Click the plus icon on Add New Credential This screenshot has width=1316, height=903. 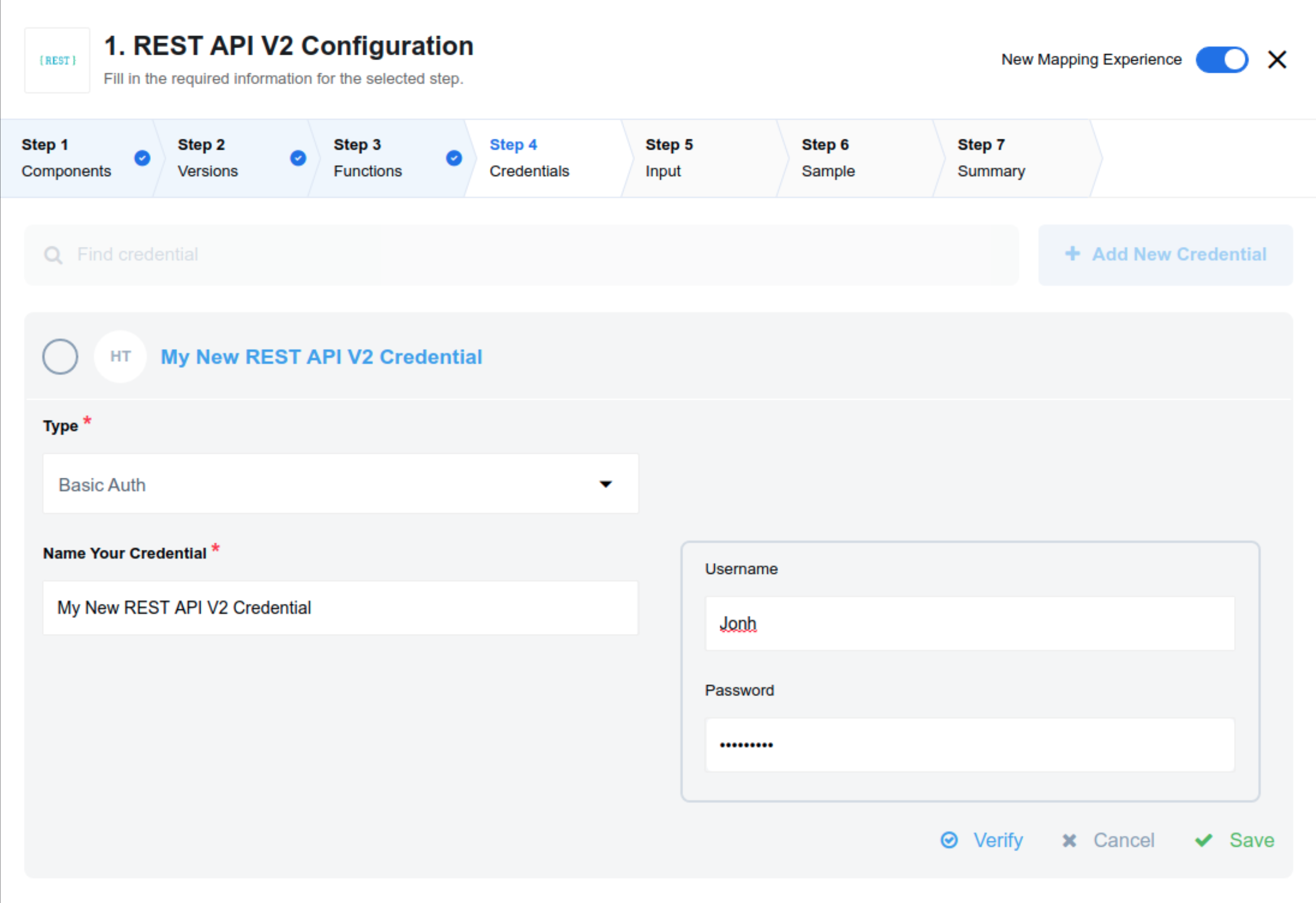coord(1074,254)
